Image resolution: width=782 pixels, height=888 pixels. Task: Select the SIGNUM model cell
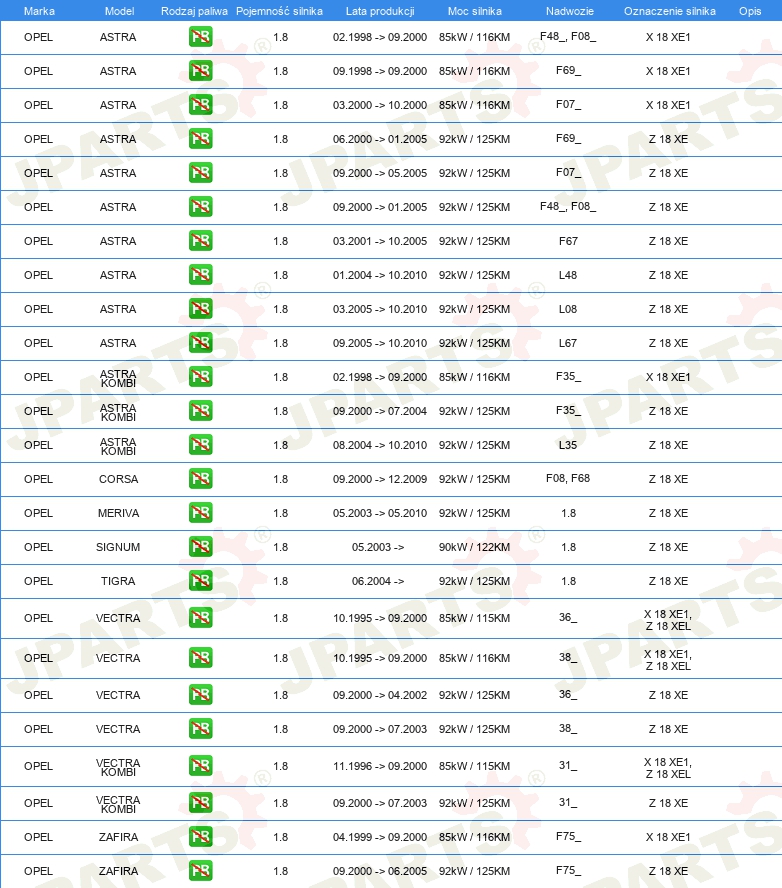(x=118, y=547)
